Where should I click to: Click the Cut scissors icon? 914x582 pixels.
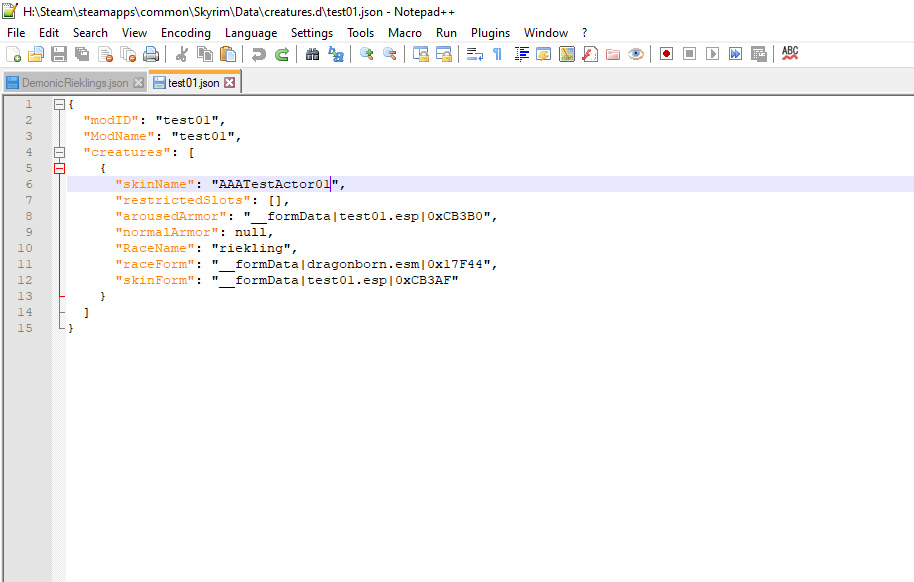(182, 54)
